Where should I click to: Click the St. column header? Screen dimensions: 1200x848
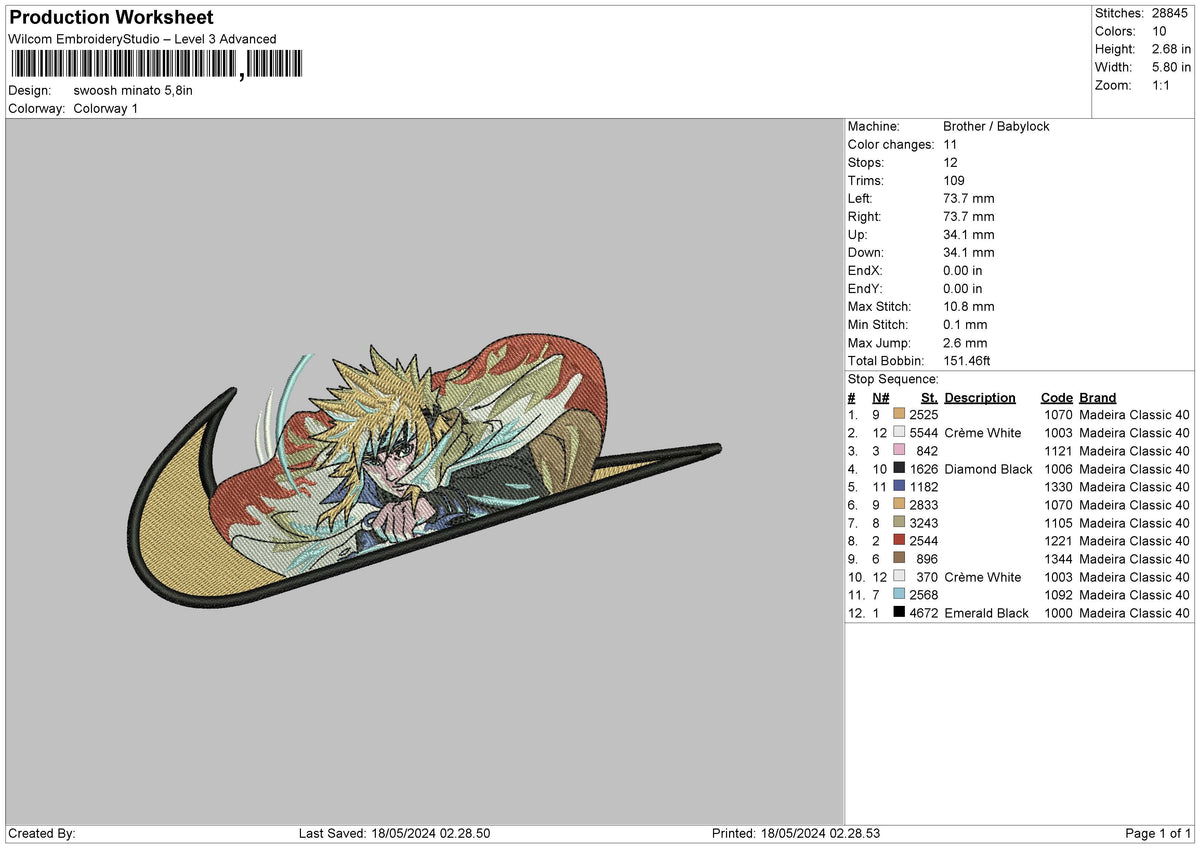(929, 397)
